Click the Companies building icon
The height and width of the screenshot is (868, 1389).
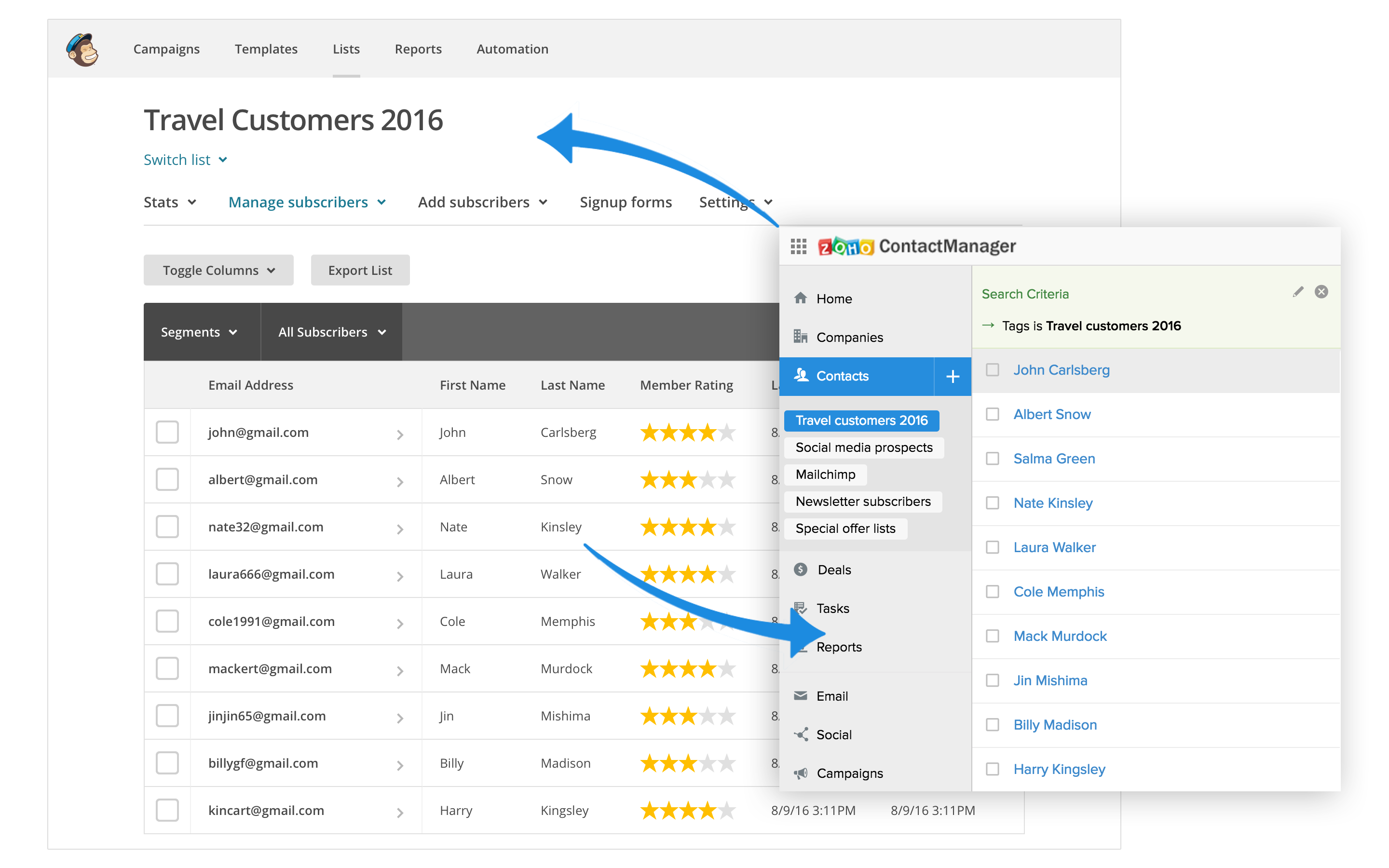click(800, 337)
